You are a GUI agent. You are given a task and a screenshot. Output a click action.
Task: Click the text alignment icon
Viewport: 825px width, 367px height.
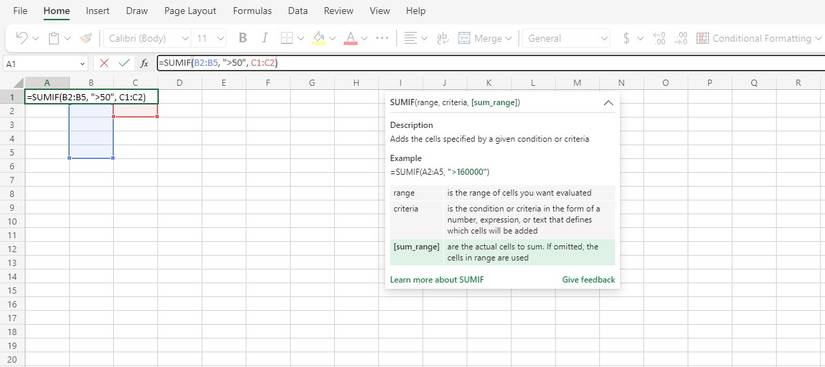coord(410,38)
